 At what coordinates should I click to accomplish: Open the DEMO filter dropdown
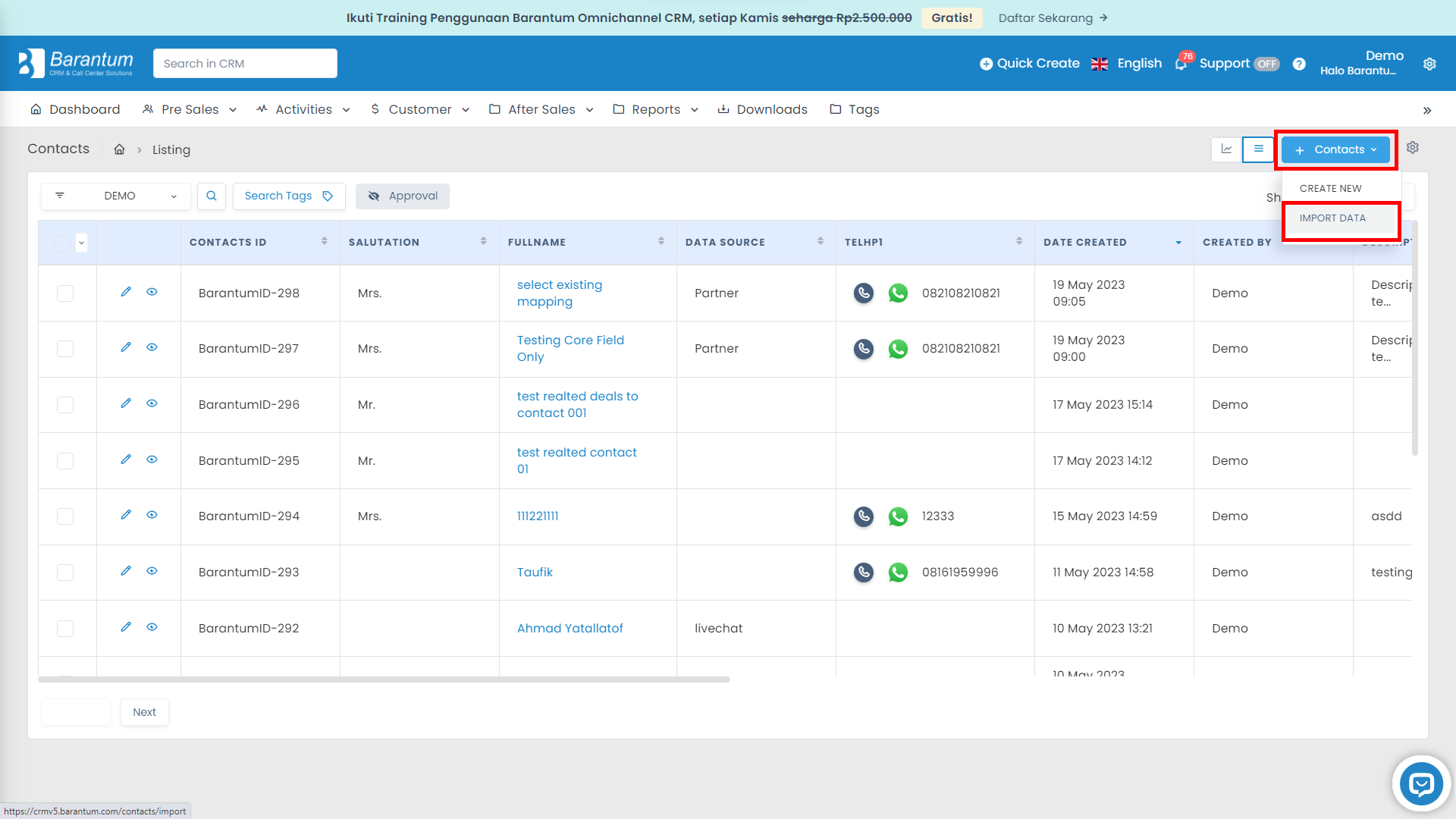[x=116, y=196]
